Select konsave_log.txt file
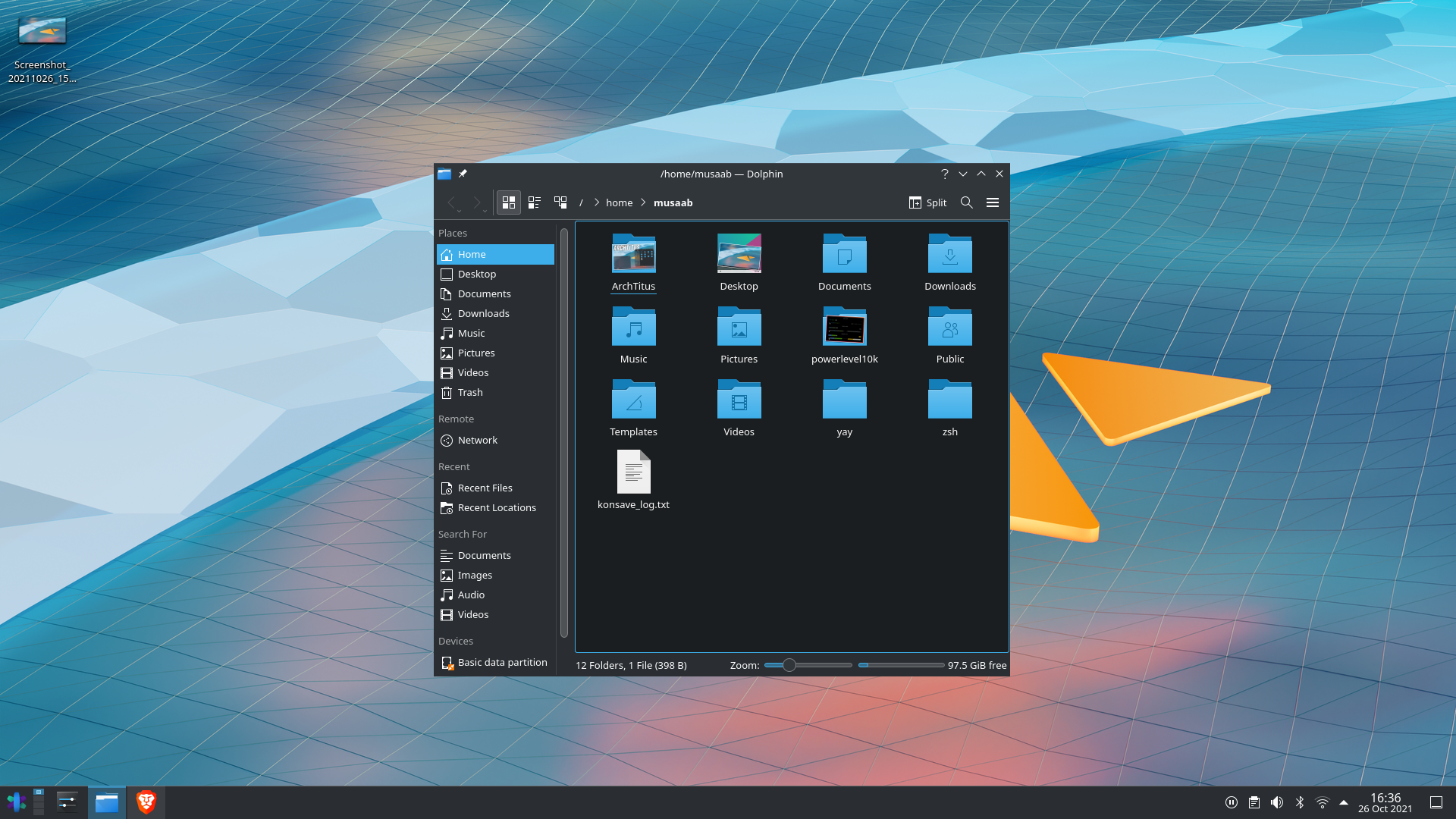Screen dimensions: 1456x819 pyautogui.click(x=633, y=481)
